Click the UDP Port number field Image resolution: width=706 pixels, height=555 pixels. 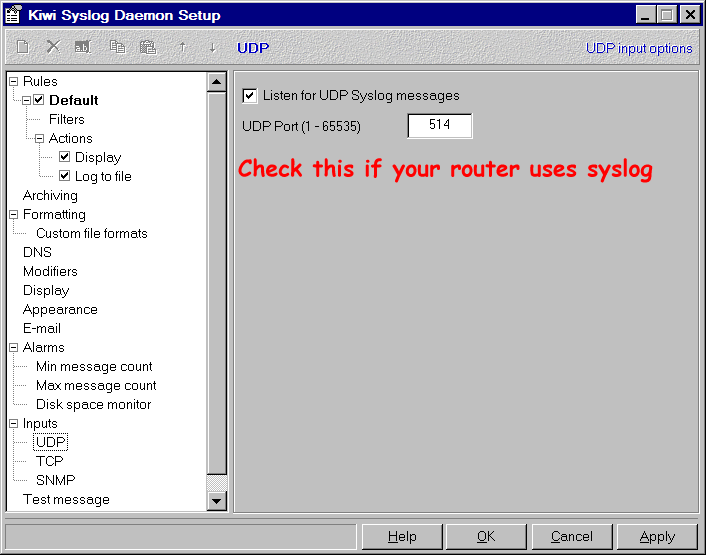[x=439, y=126]
